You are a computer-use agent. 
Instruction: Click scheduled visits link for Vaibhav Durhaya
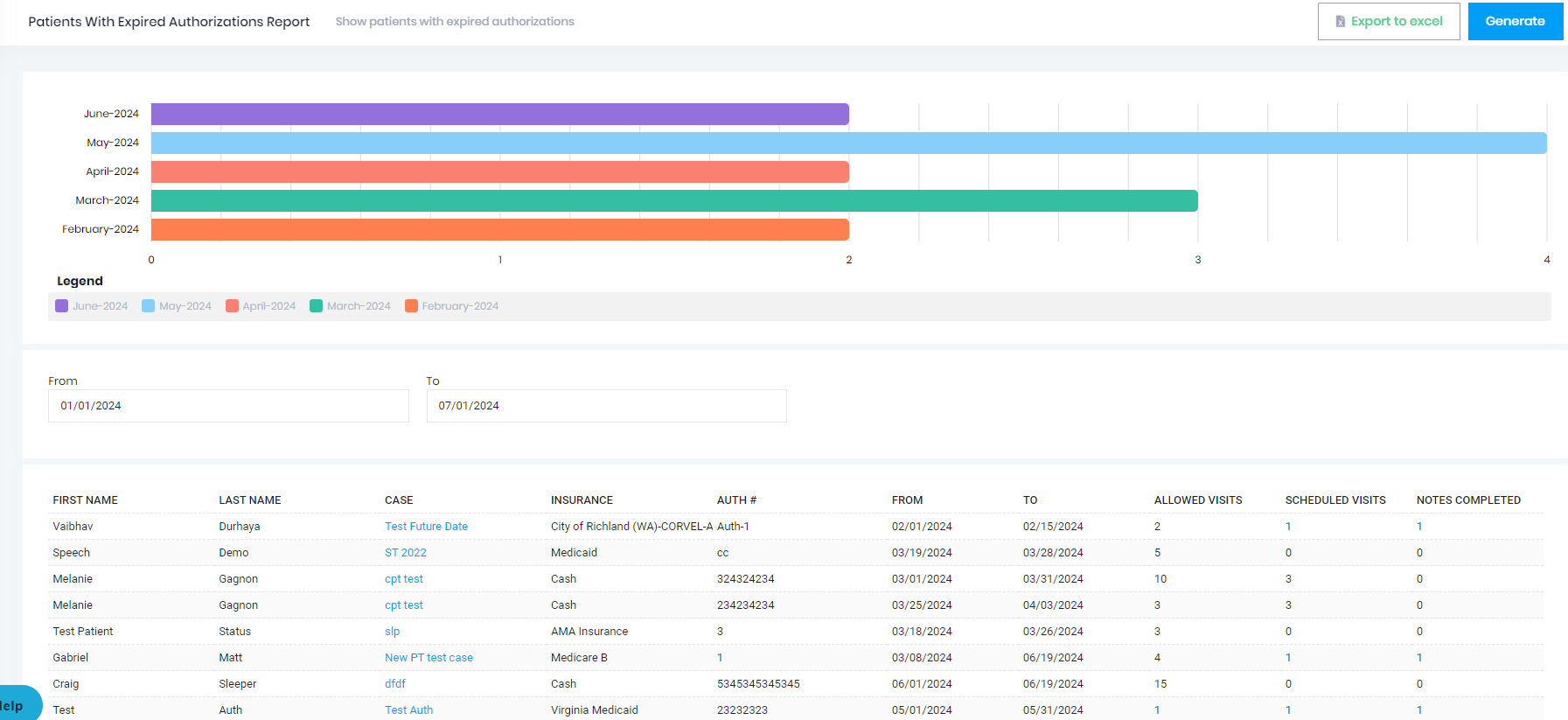tap(1288, 527)
